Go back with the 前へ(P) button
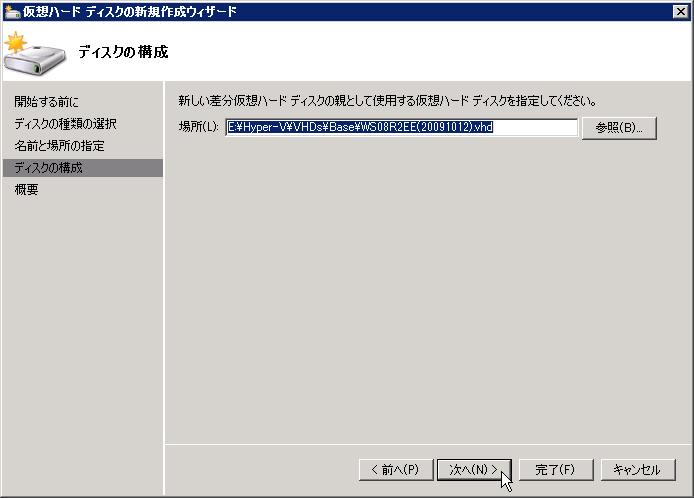Screen dimensions: 694x498 396,470
